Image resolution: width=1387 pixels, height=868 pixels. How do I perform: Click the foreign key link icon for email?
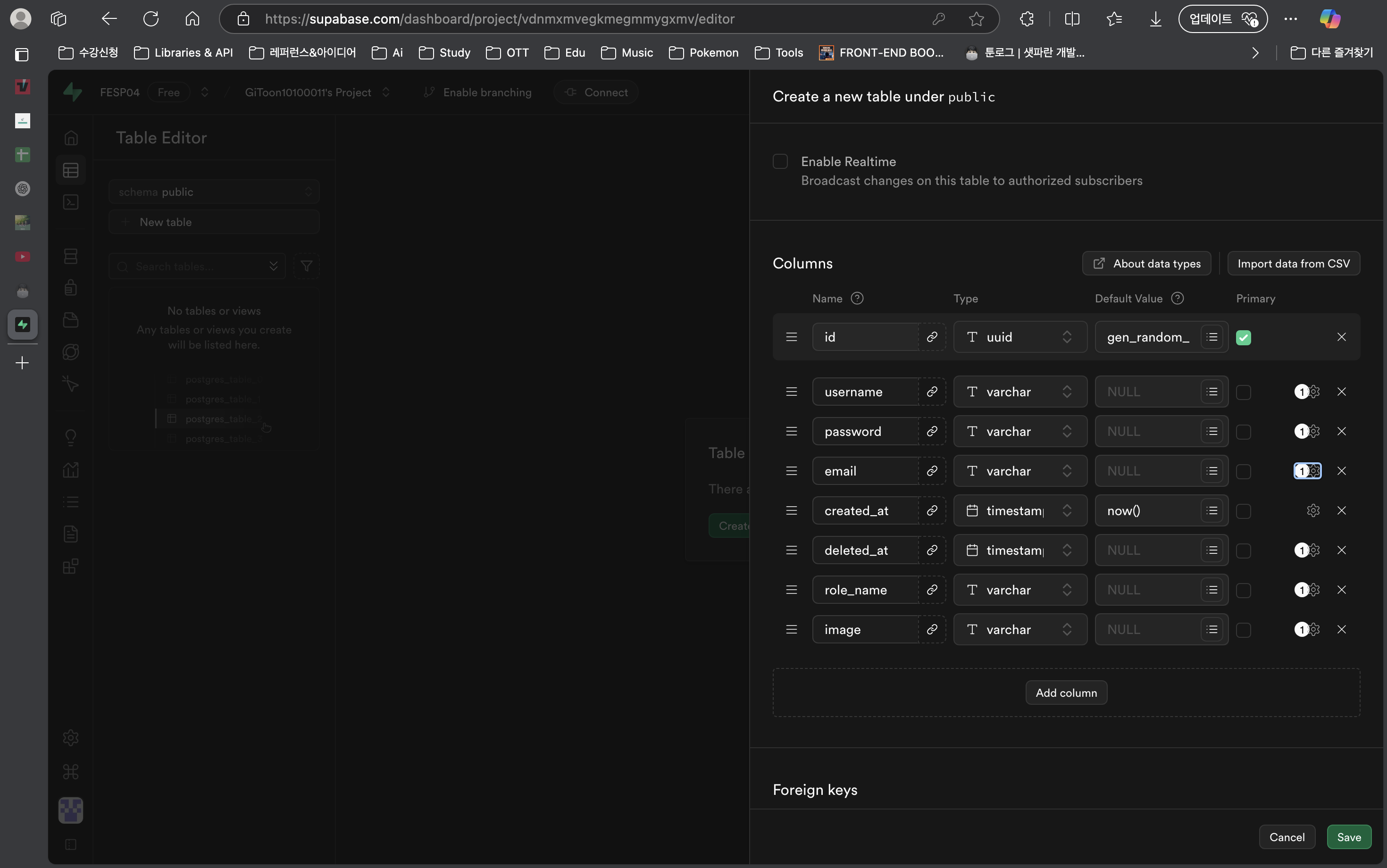932,471
